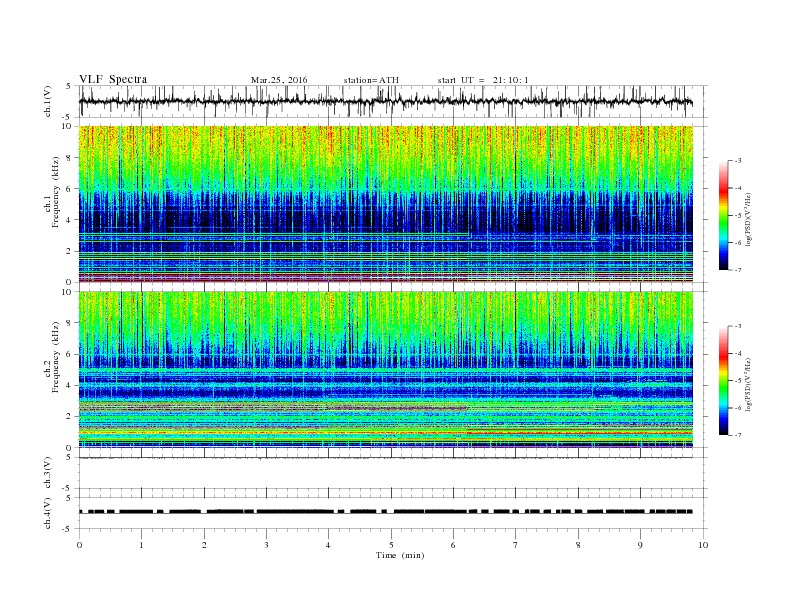Click the "7" tick on the time axis
Viewport: 792px width, 612px height.
pos(516,545)
